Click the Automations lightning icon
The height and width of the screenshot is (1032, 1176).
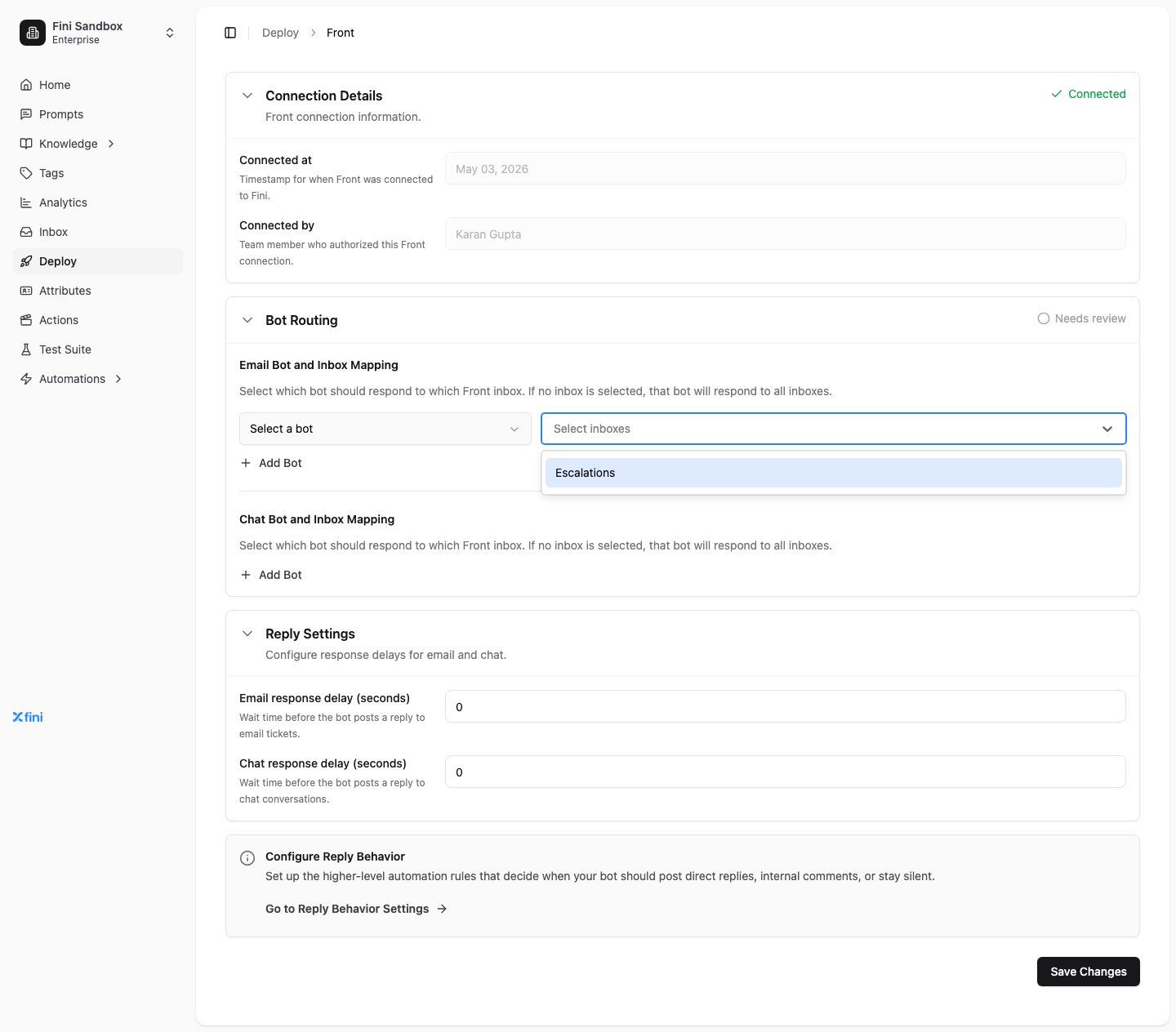26,379
